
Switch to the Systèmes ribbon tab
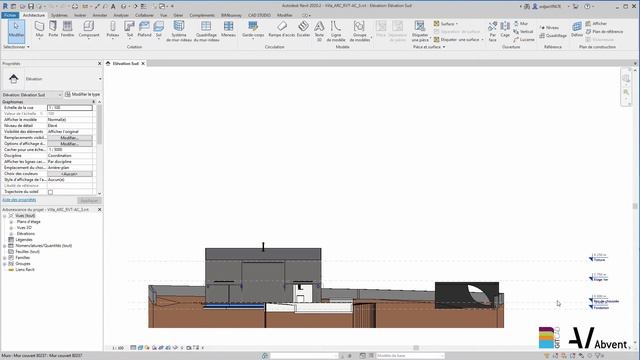tap(59, 15)
